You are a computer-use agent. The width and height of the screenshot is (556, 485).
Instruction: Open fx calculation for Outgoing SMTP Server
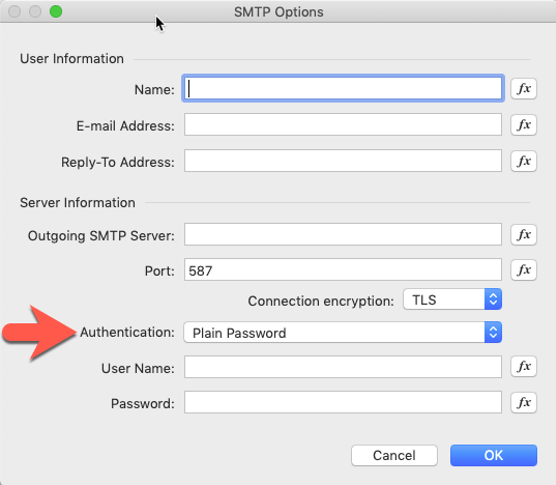coord(523,234)
